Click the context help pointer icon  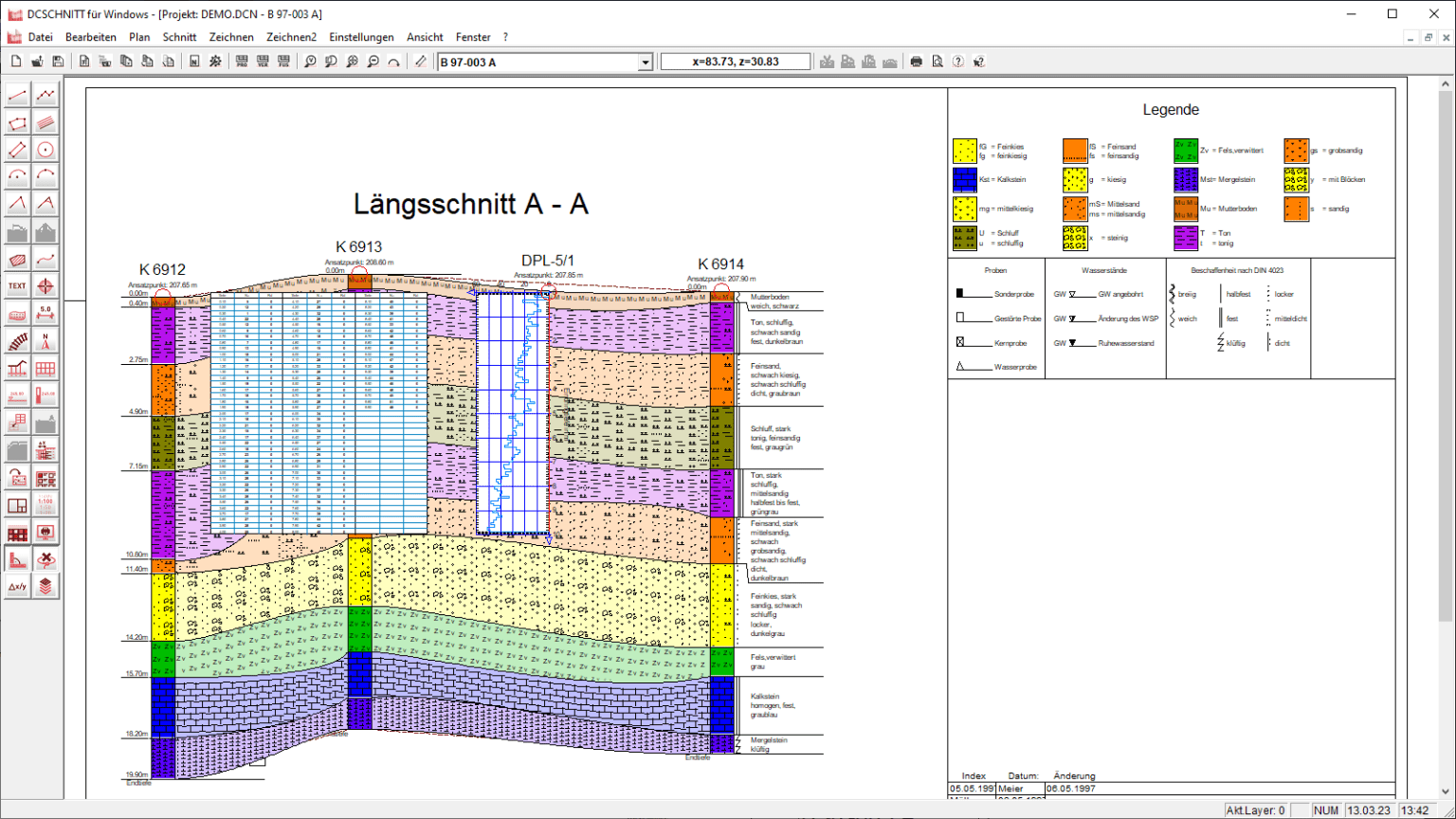[x=979, y=62]
